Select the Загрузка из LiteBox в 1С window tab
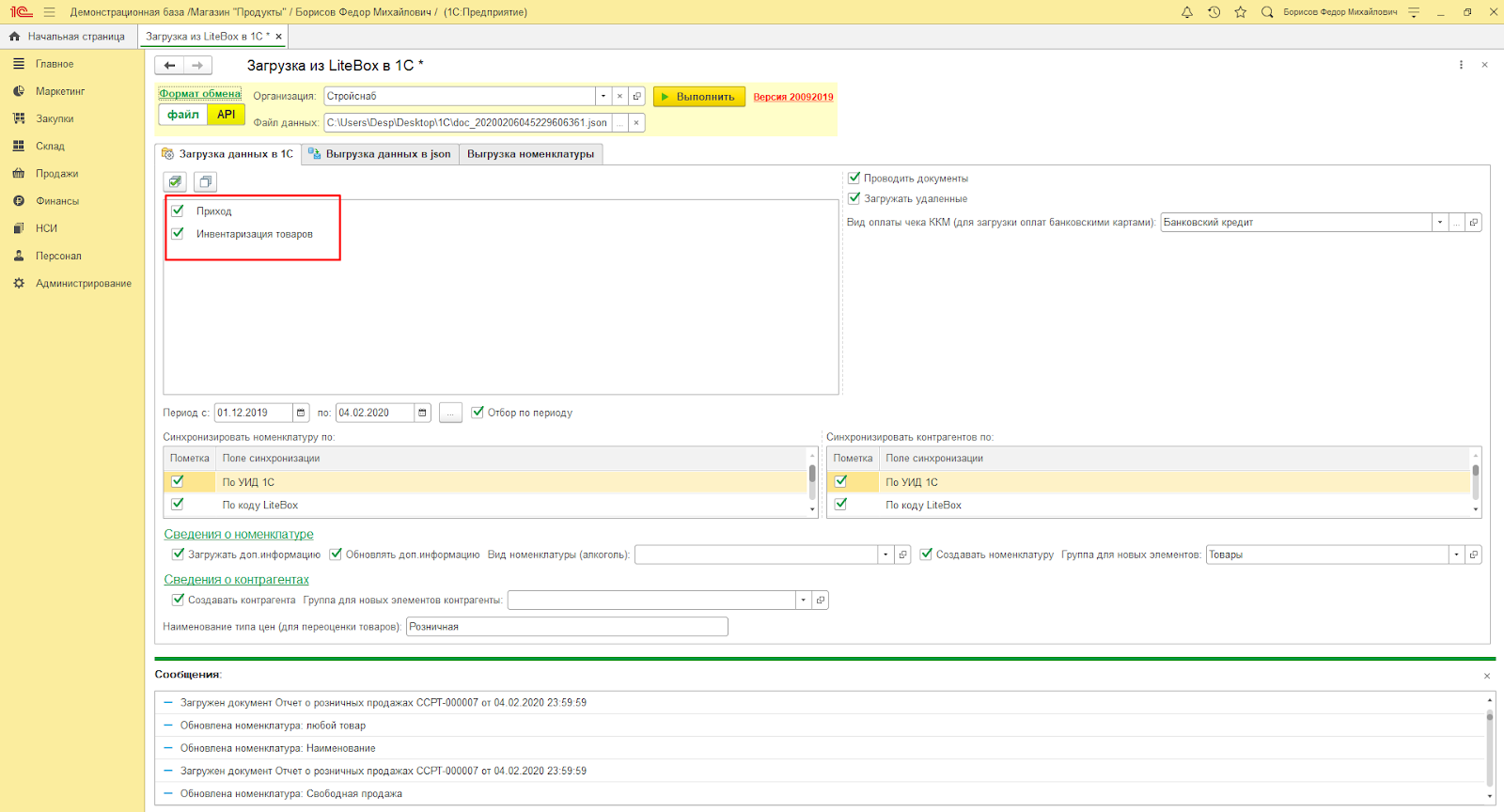The image size is (1504, 812). coord(207,37)
